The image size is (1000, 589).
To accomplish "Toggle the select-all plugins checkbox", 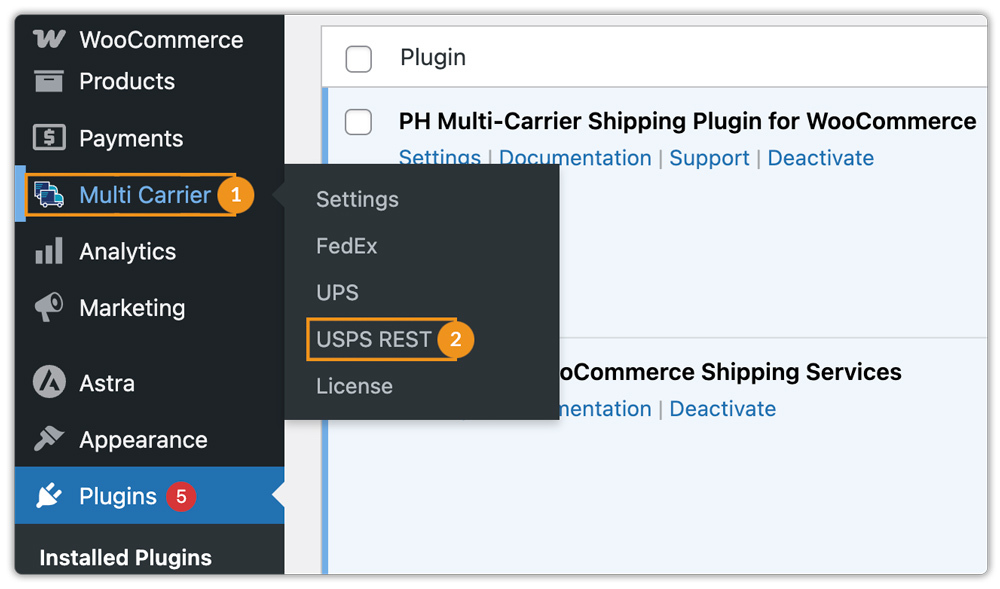I will (358, 59).
